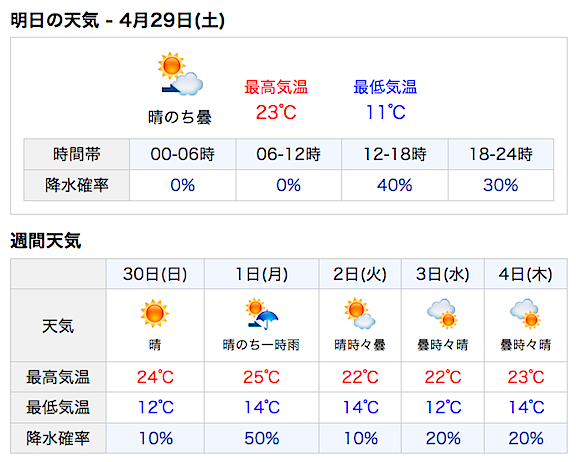
Task: Click the 明日の天気 - 4月29日(土) heading
Action: pos(117,21)
